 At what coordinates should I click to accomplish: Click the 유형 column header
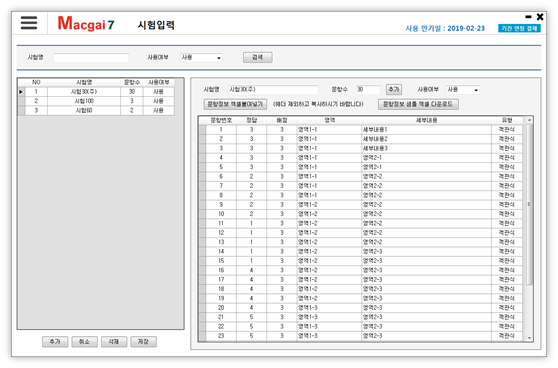click(x=507, y=120)
